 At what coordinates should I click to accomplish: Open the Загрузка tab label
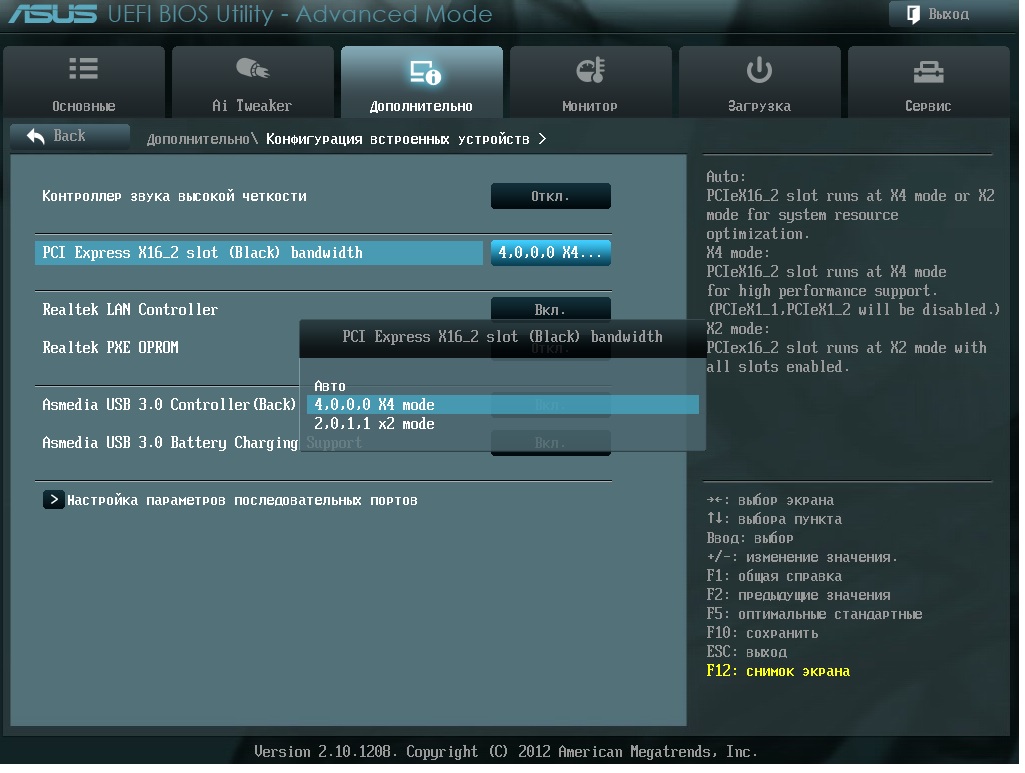(759, 106)
